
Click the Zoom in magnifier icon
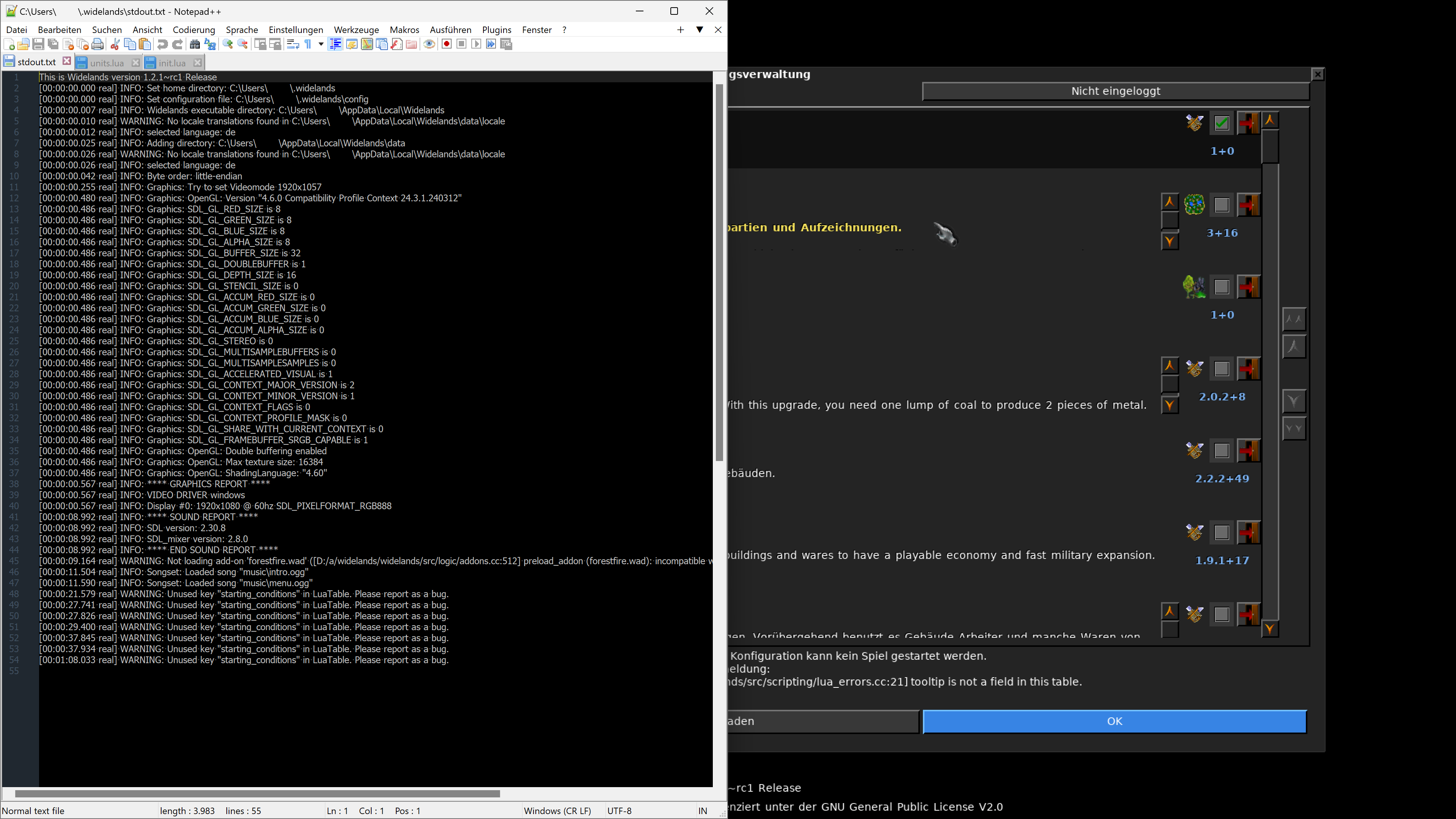pyautogui.click(x=228, y=44)
